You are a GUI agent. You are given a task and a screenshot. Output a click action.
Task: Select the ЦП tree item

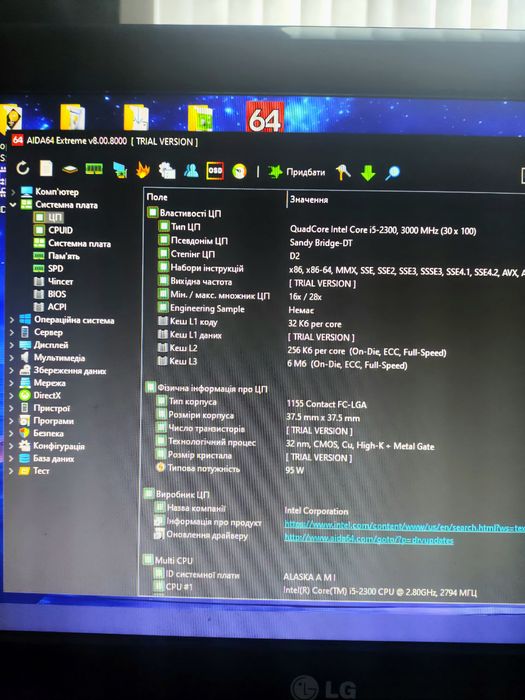point(49,217)
